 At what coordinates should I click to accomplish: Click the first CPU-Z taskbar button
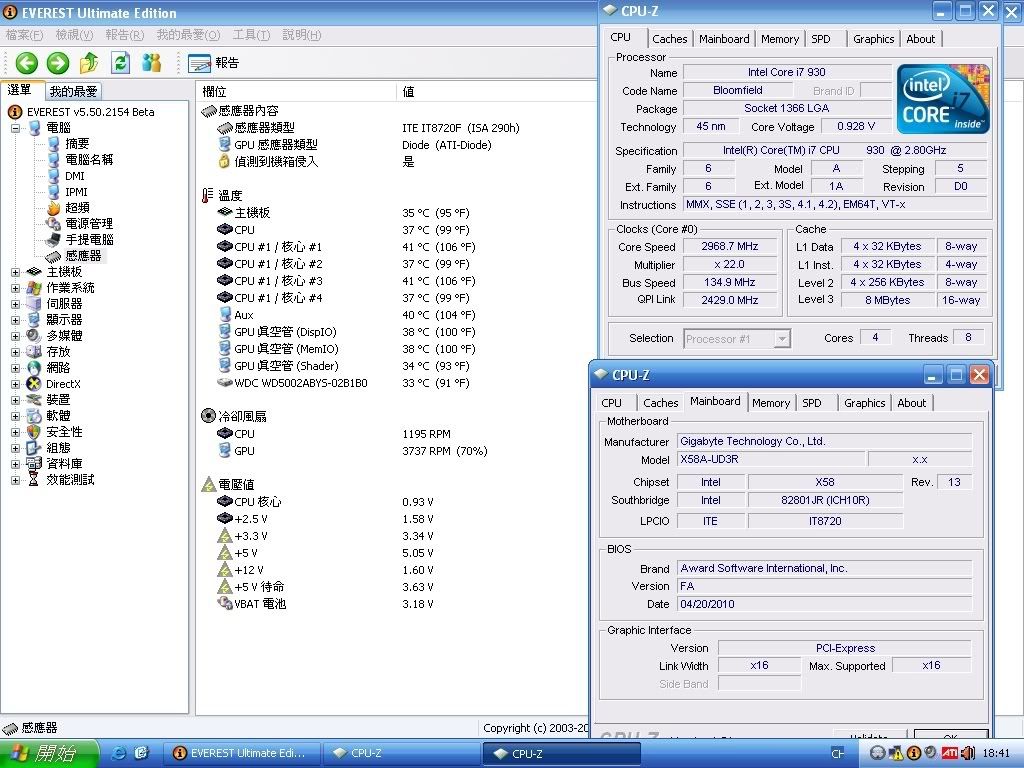click(402, 754)
